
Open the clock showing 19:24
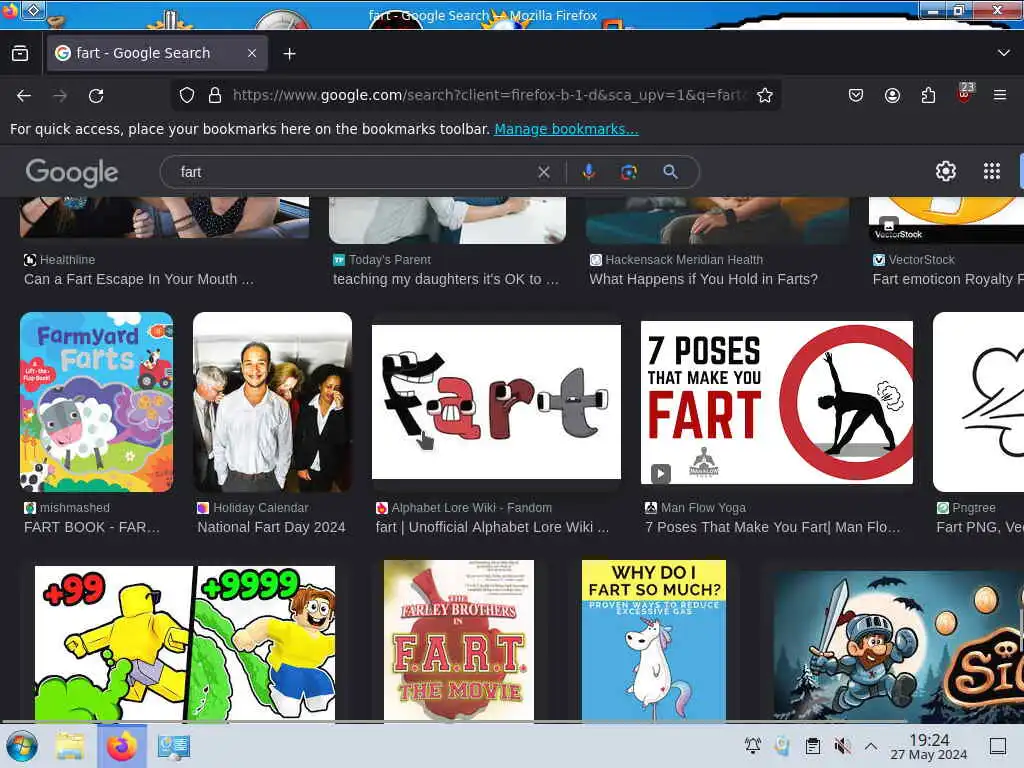pyautogui.click(x=929, y=746)
